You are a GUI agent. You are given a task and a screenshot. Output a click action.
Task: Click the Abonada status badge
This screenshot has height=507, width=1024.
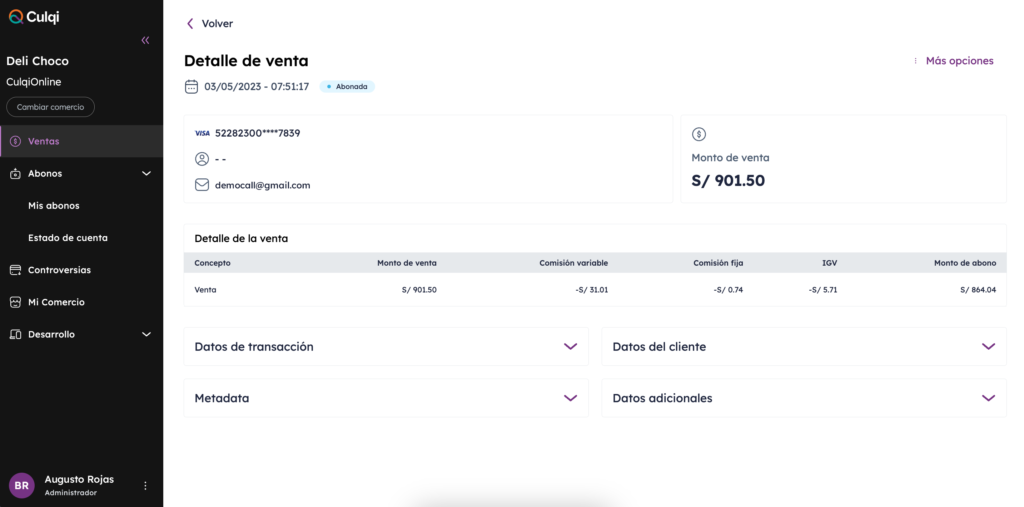pos(347,86)
